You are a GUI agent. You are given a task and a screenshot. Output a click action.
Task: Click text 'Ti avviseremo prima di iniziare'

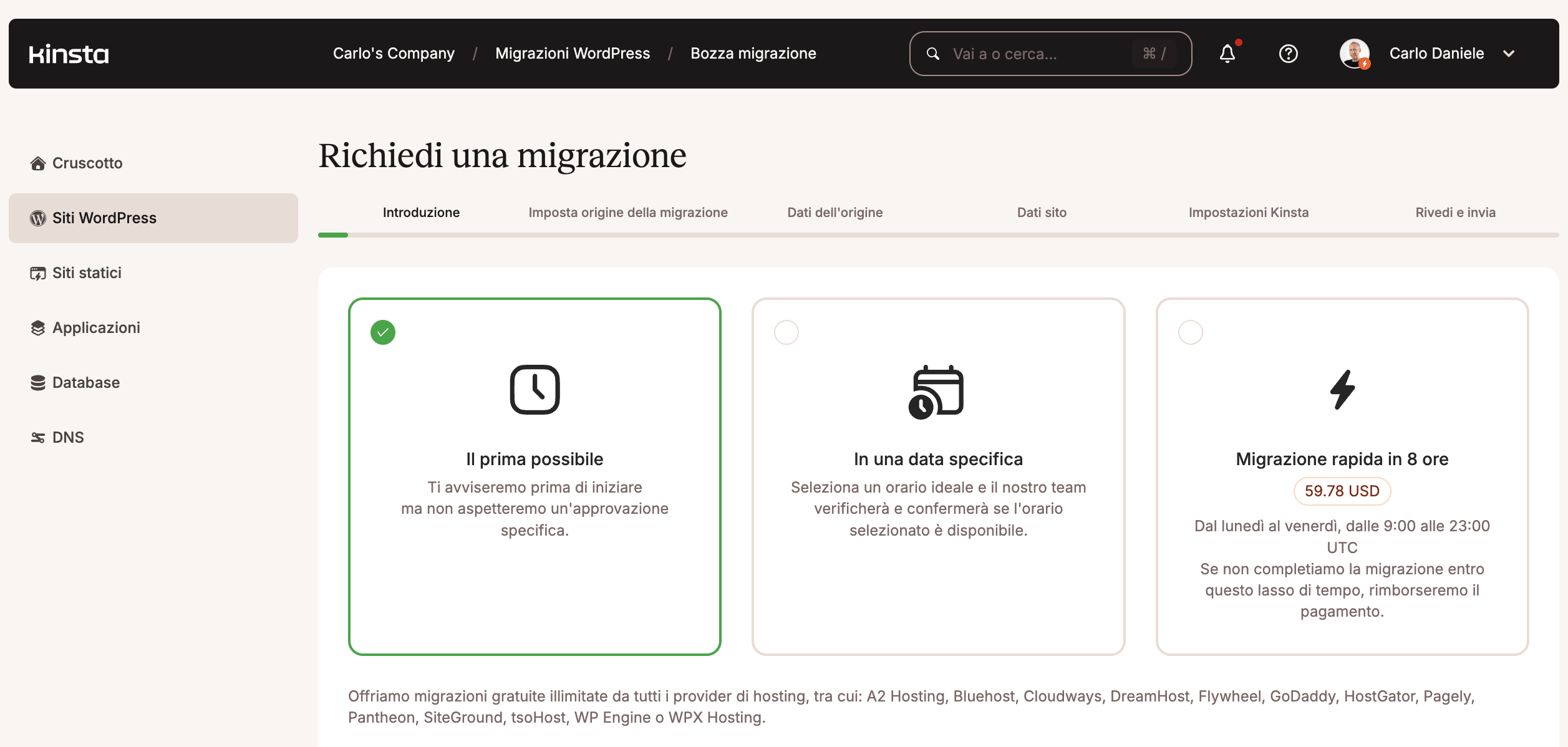(535, 488)
